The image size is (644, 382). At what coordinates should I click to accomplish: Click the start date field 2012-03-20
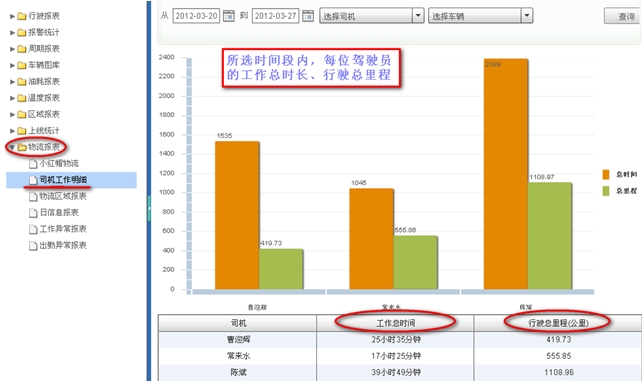(196, 16)
